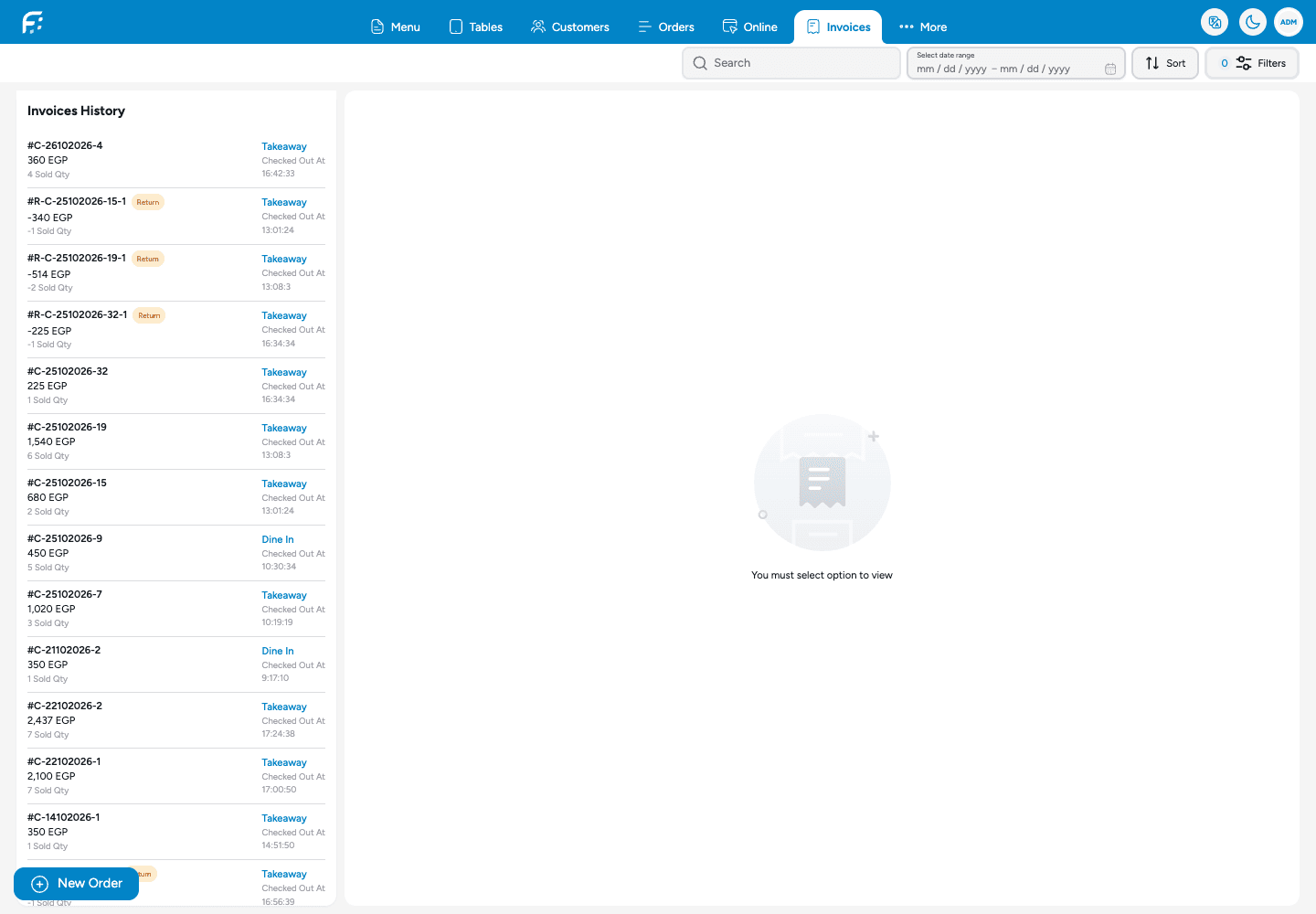The width and height of the screenshot is (1316, 914).
Task: Select invoice #C-25102026-32
Action: click(176, 386)
